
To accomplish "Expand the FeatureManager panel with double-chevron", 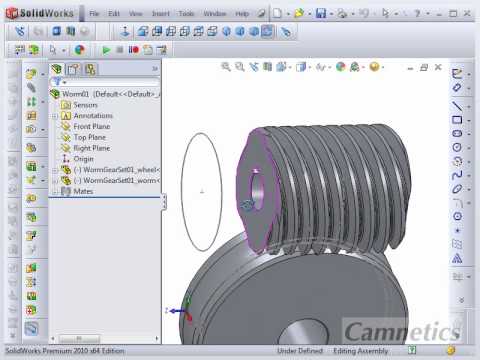I will (x=155, y=69).
